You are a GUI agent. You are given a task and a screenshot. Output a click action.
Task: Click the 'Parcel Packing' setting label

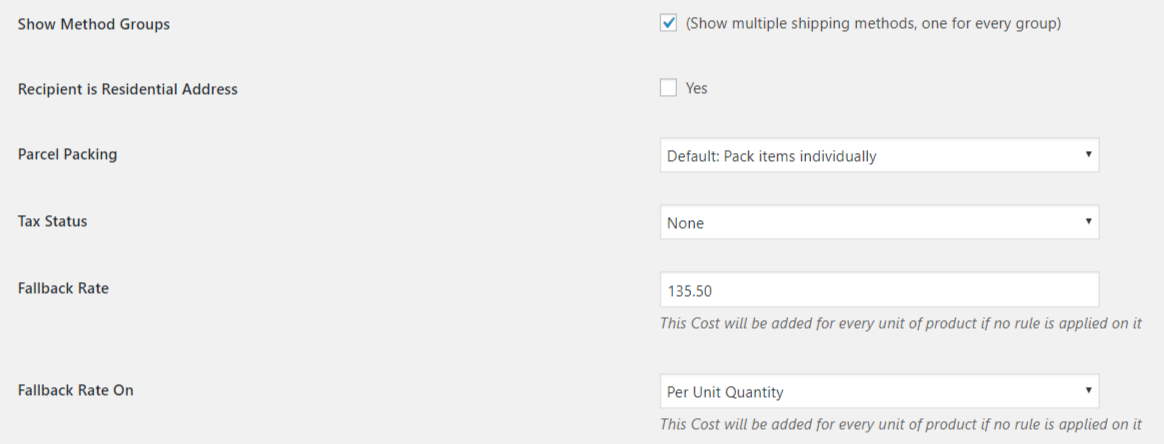(67, 155)
